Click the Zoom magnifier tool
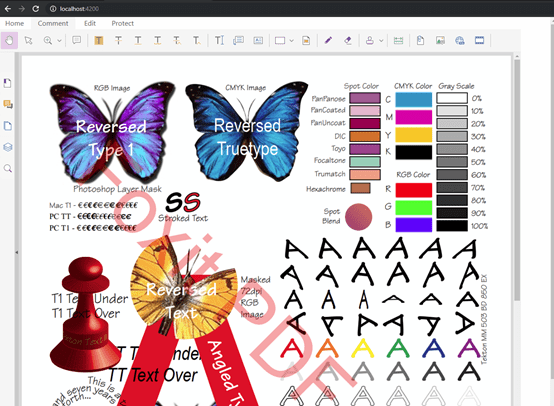This screenshot has width=554, height=406. pos(48,41)
